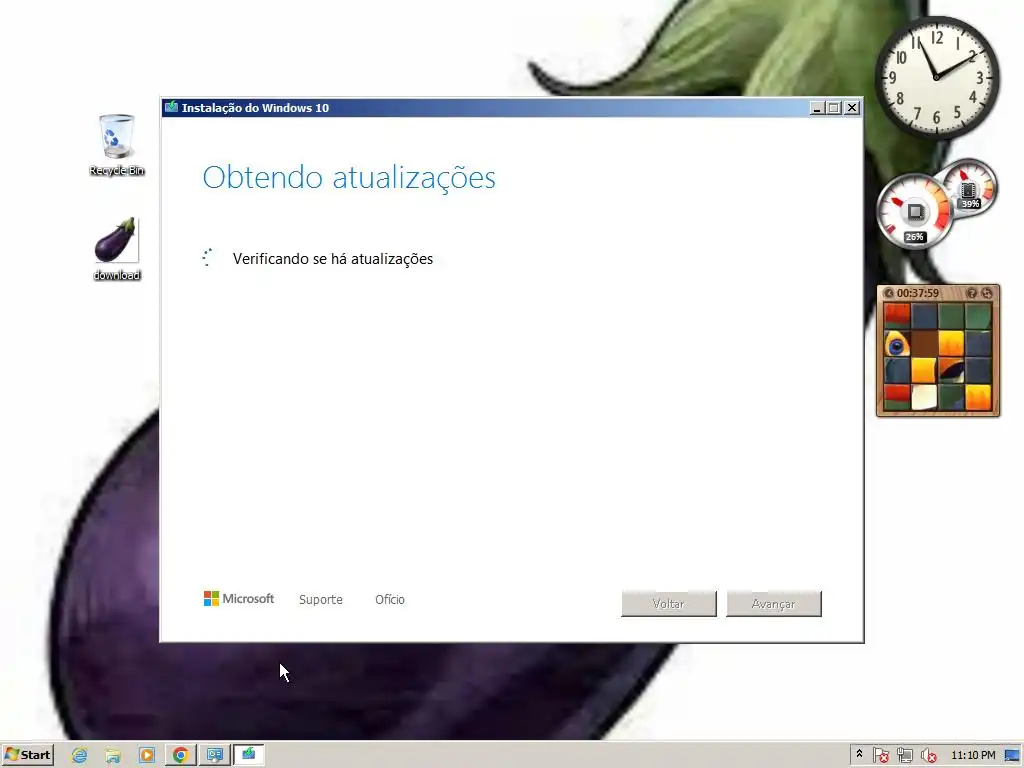
Task: Click the memory gauge showing 39%
Action: [x=969, y=187]
